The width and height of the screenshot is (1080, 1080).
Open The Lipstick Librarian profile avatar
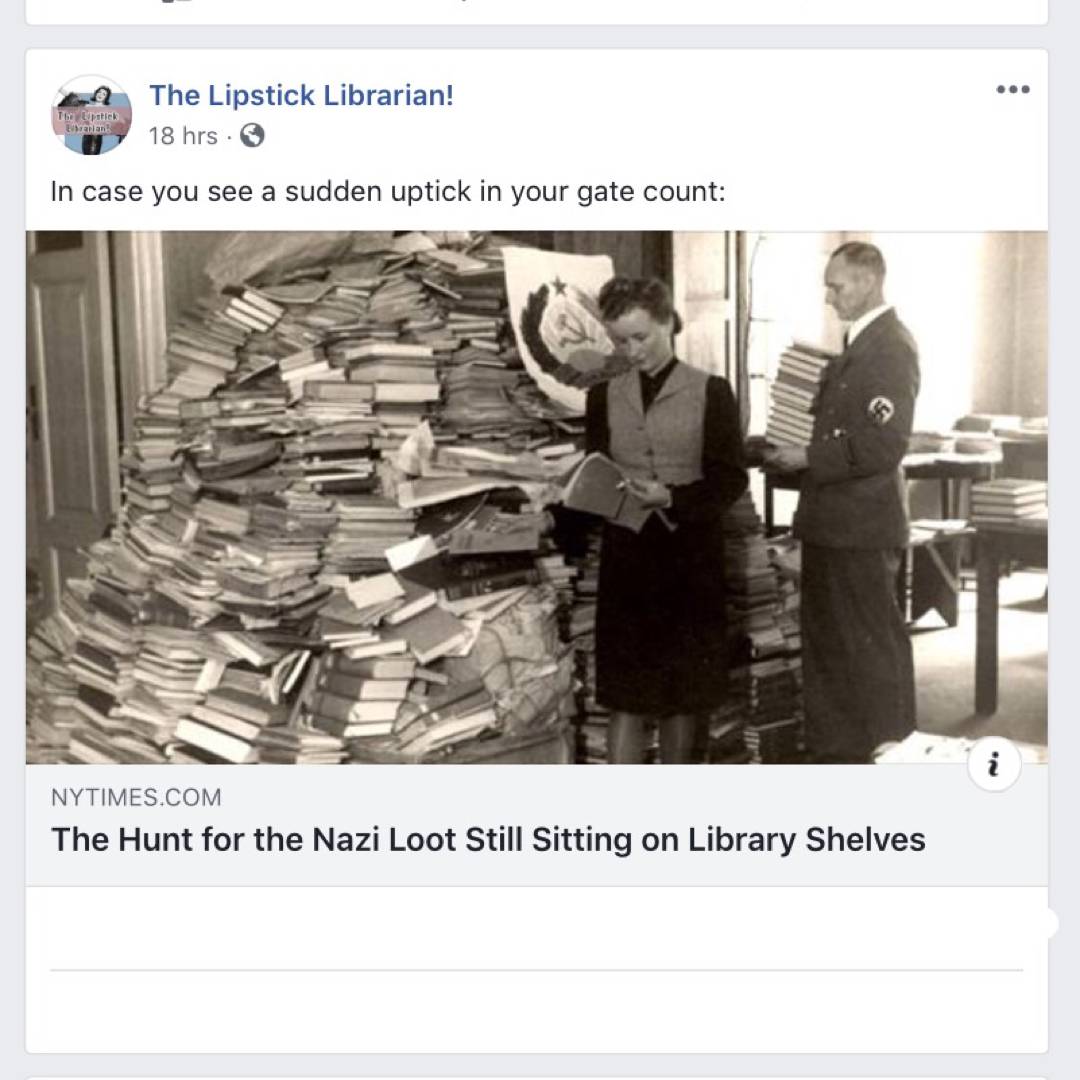pos(91,115)
